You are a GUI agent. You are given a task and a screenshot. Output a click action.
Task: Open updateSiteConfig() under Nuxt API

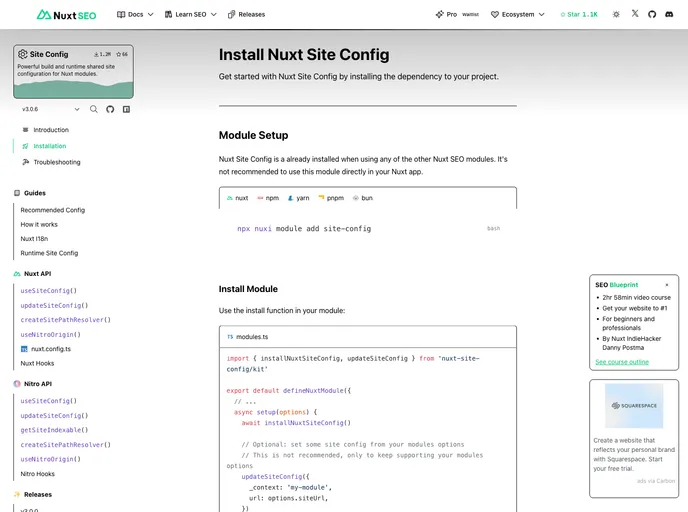[x=54, y=305]
